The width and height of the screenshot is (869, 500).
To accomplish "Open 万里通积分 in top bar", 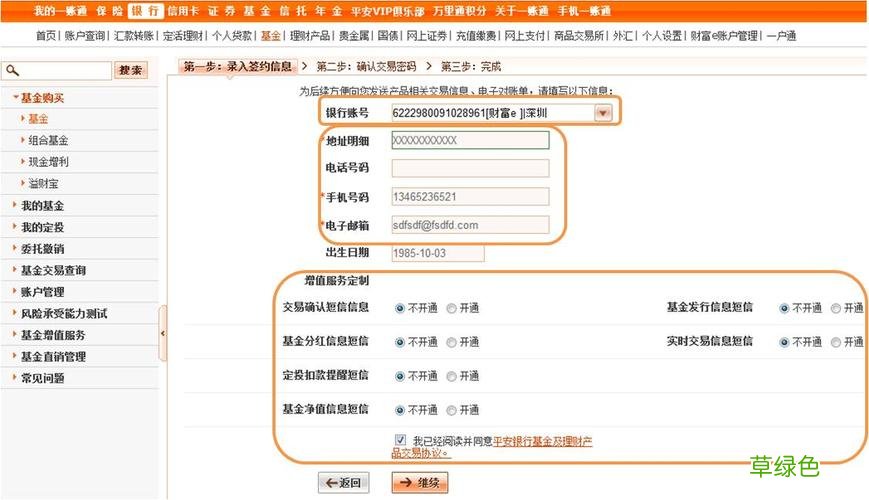I will click(459, 11).
